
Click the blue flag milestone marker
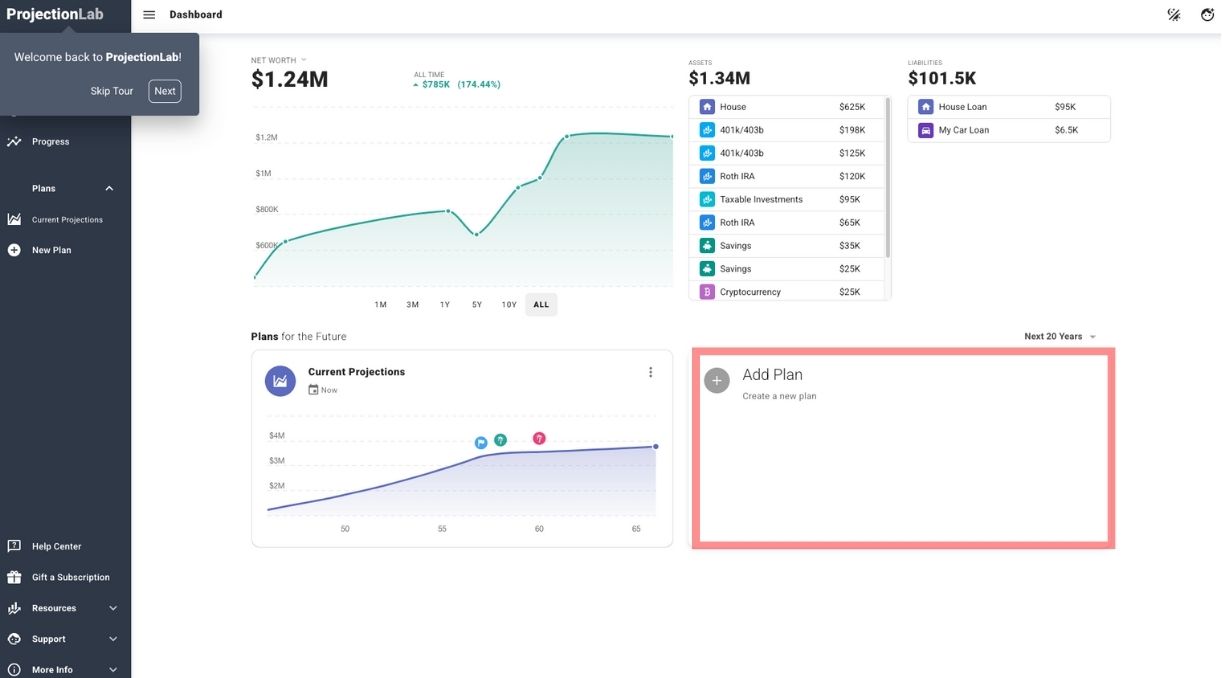point(481,442)
